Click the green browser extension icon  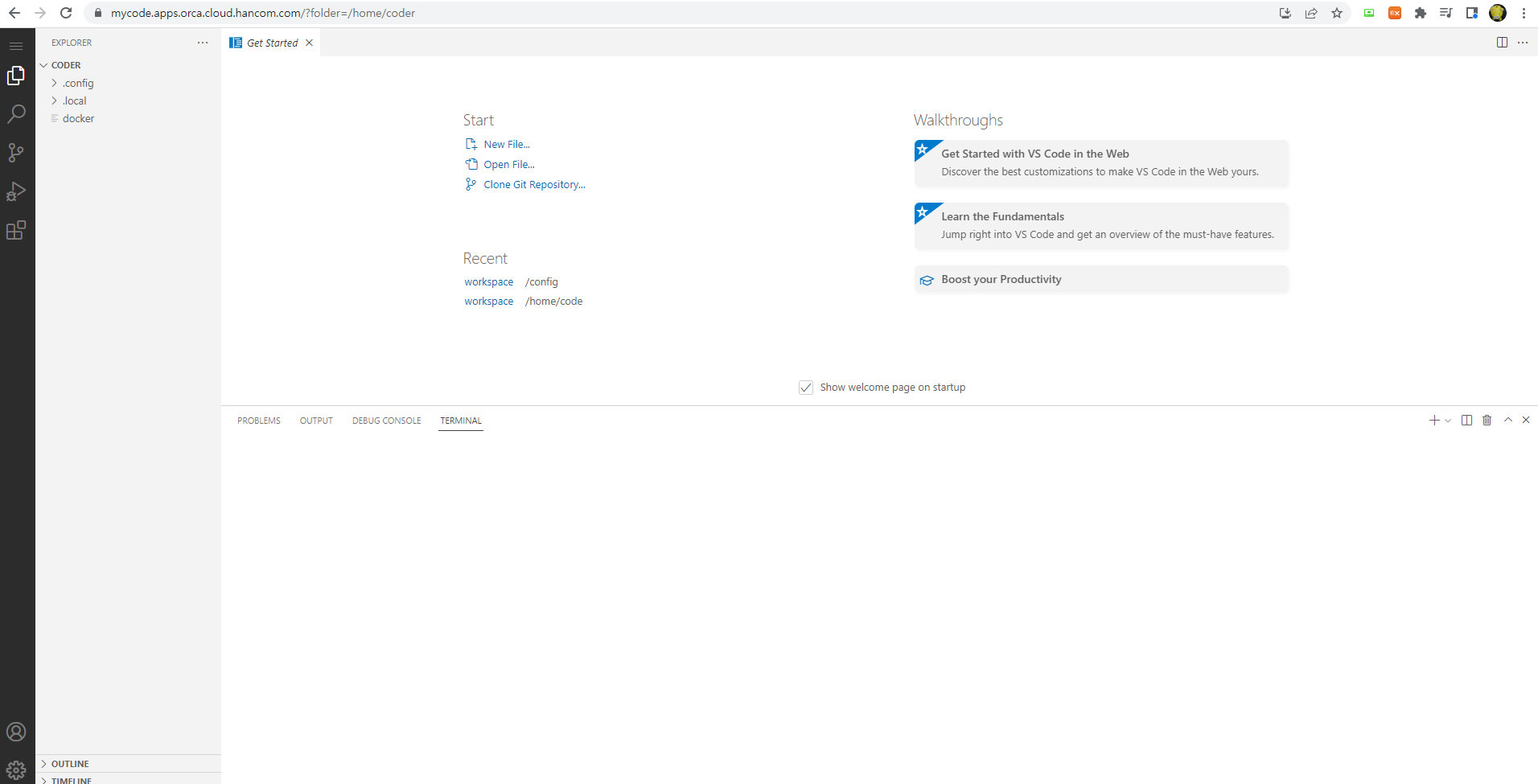point(1369,13)
